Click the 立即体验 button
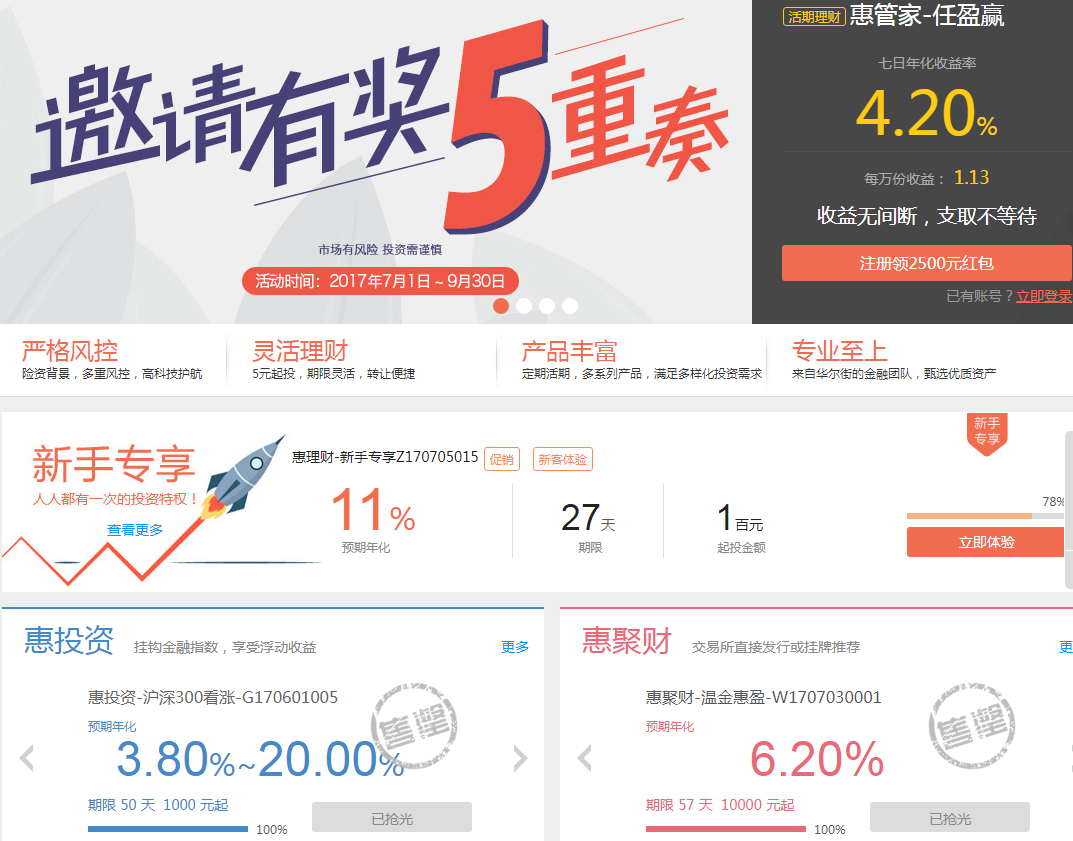Image resolution: width=1073 pixels, height=841 pixels. 985,542
